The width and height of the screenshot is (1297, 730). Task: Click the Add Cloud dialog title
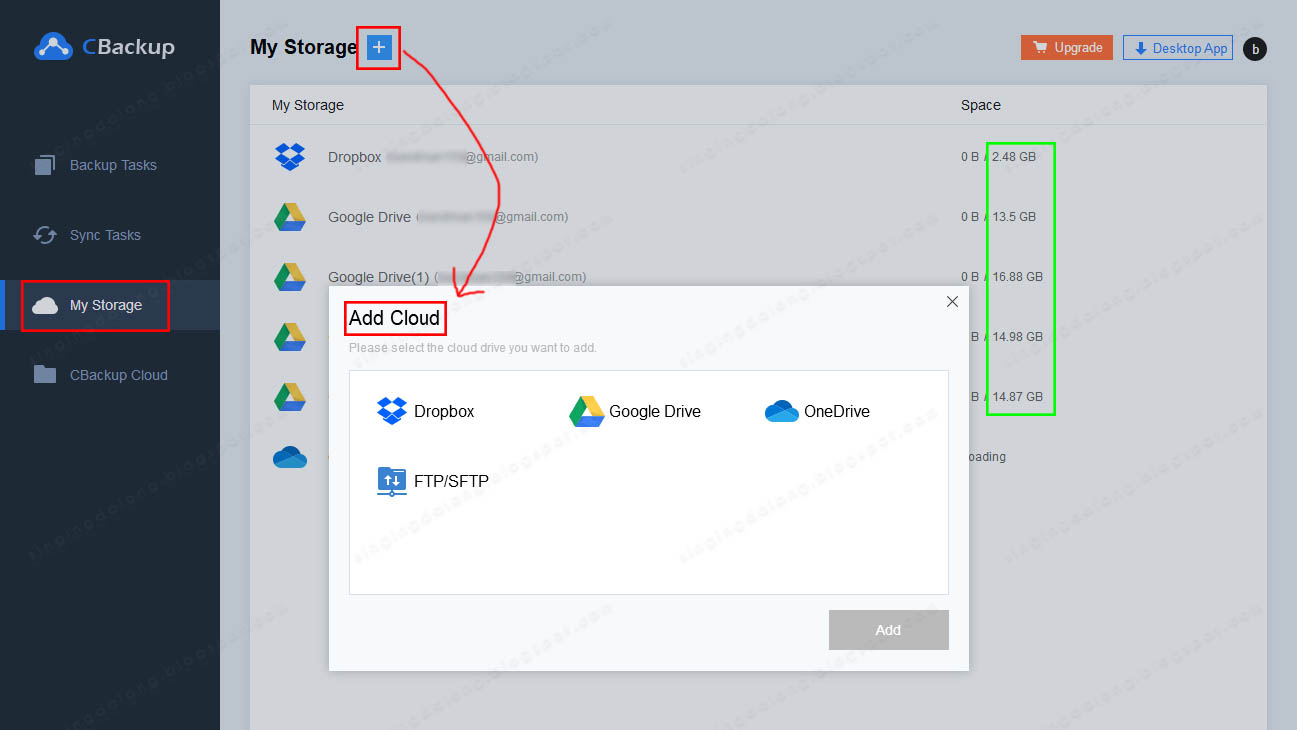tap(394, 318)
